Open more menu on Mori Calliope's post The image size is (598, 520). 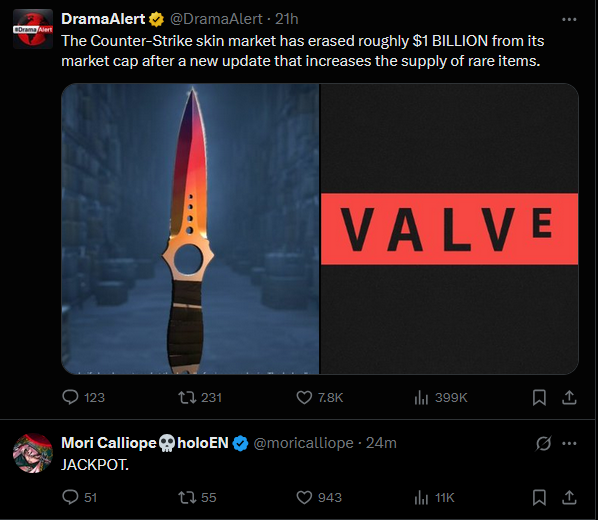tap(569, 443)
